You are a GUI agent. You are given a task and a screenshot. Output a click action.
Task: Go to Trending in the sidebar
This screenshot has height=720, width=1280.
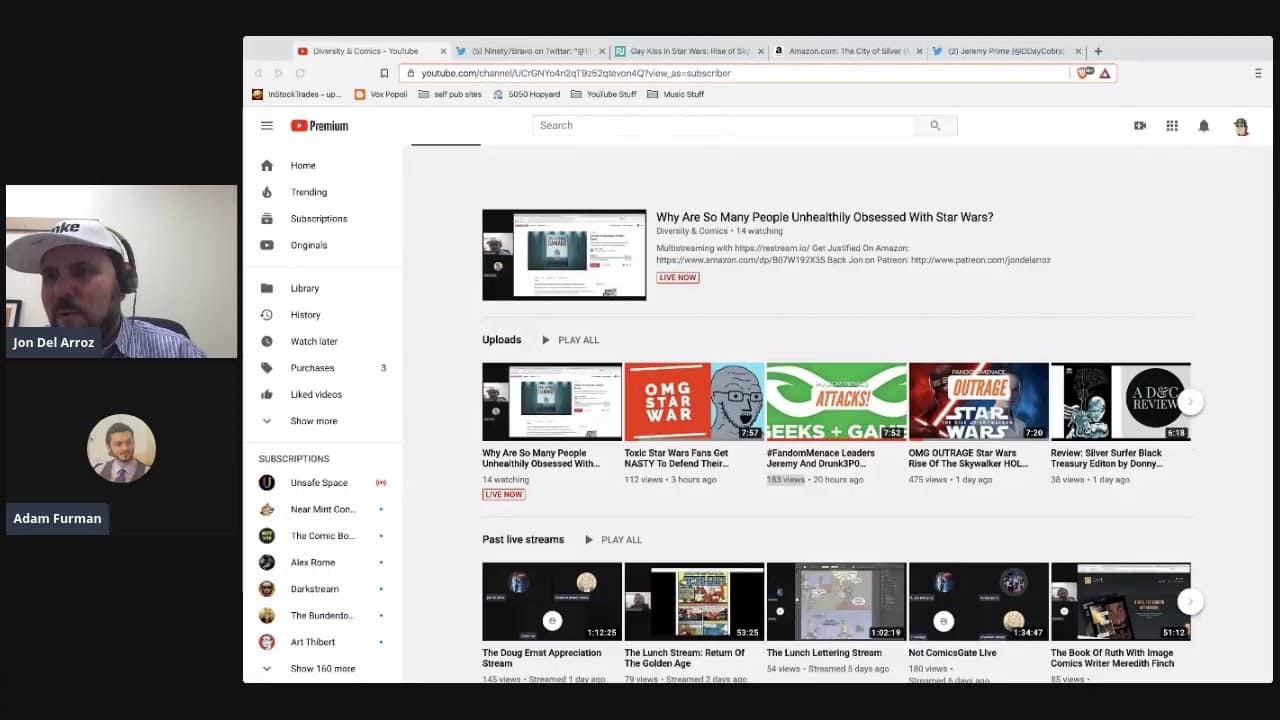308,192
